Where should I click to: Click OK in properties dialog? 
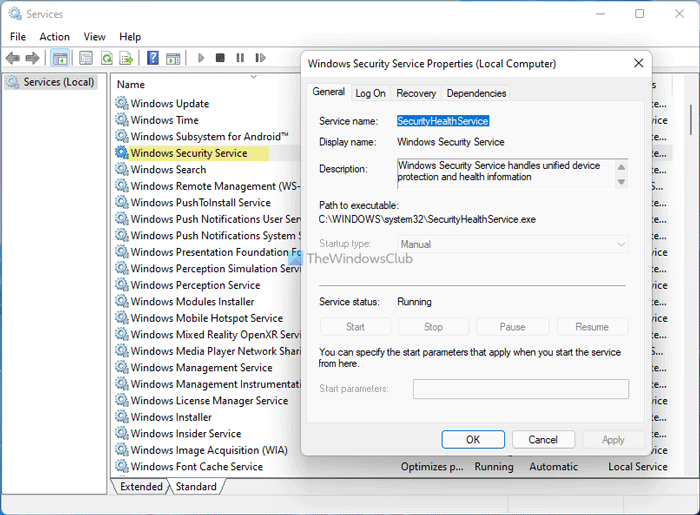[473, 440]
